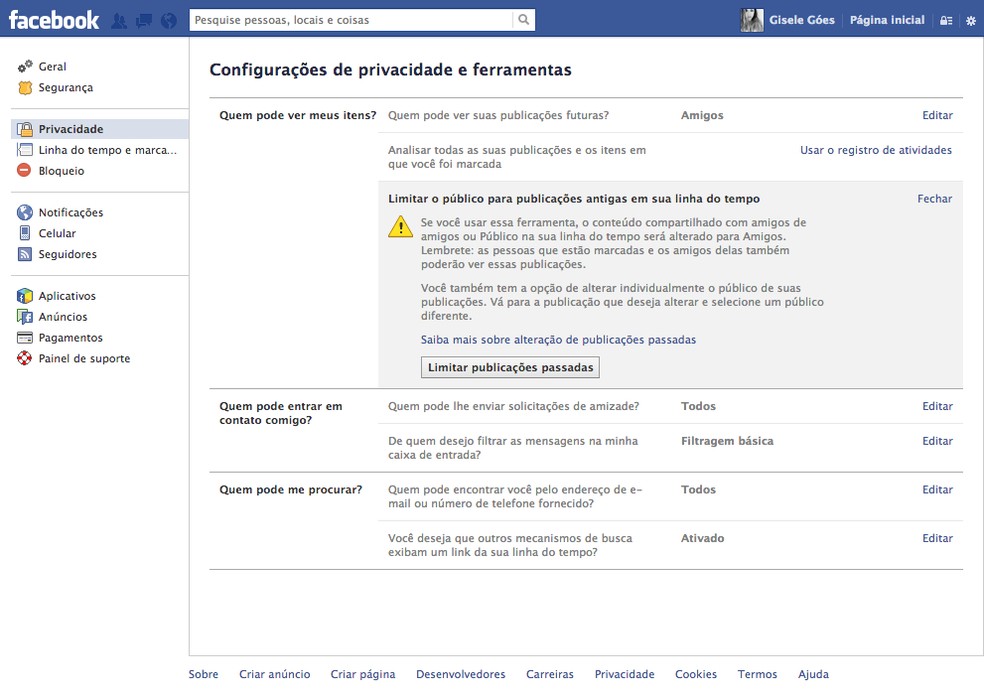The width and height of the screenshot is (984, 694).
Task: Edit who can see future posts
Action: click(x=937, y=115)
